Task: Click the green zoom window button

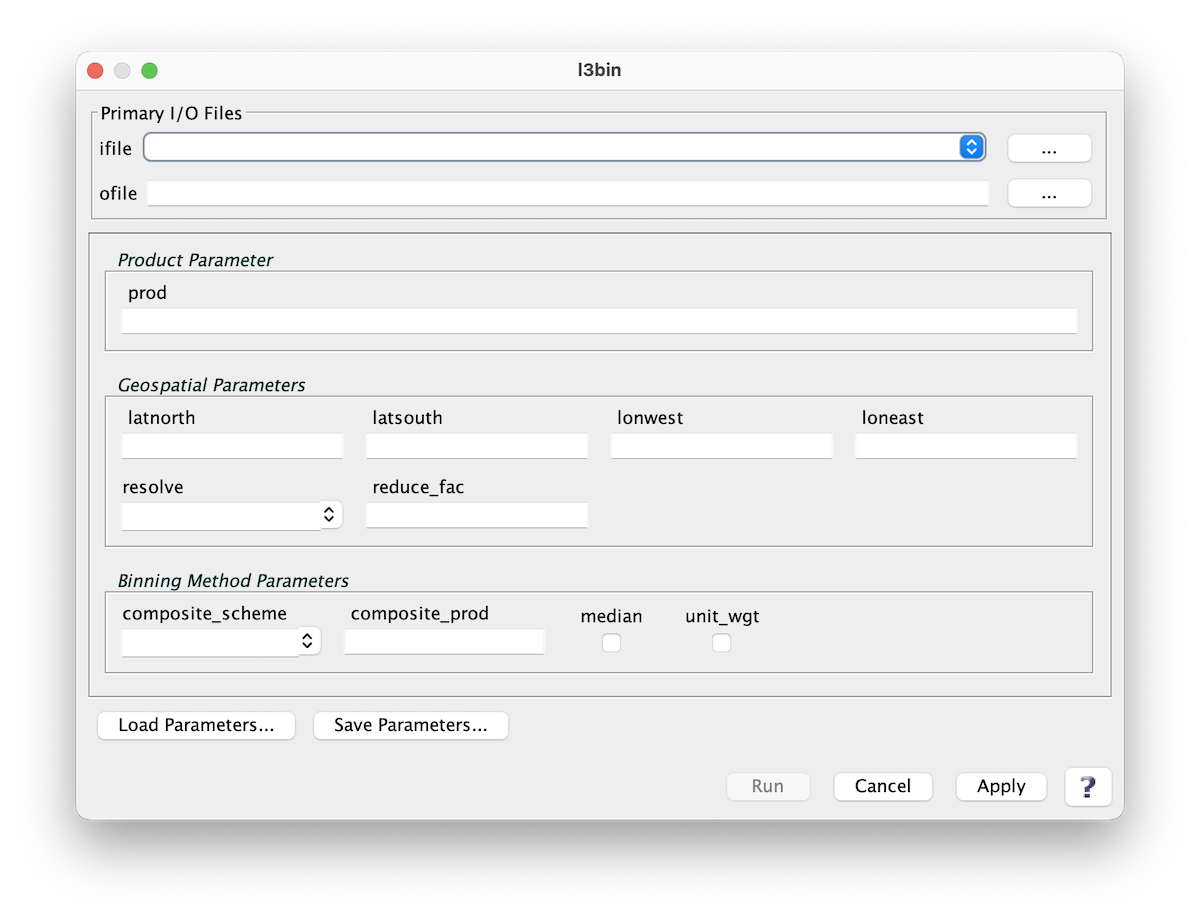Action: tap(149, 71)
